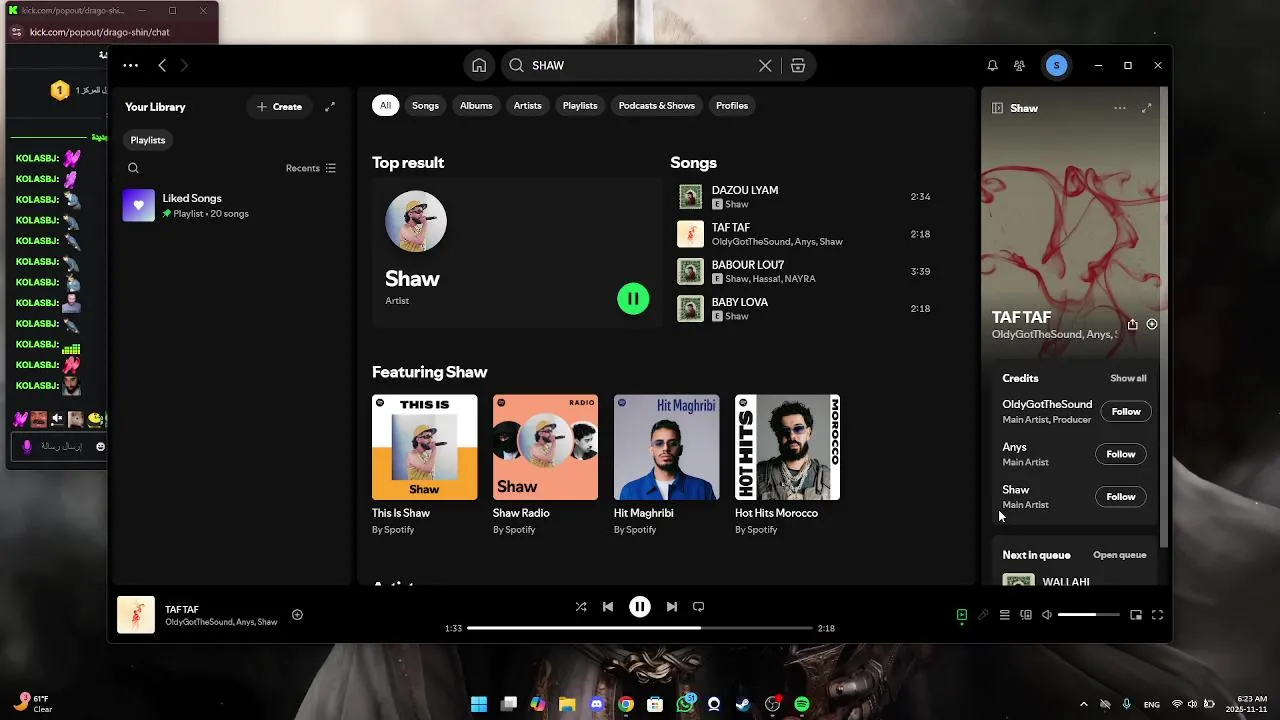Pause playback in the player bar

tap(640, 606)
